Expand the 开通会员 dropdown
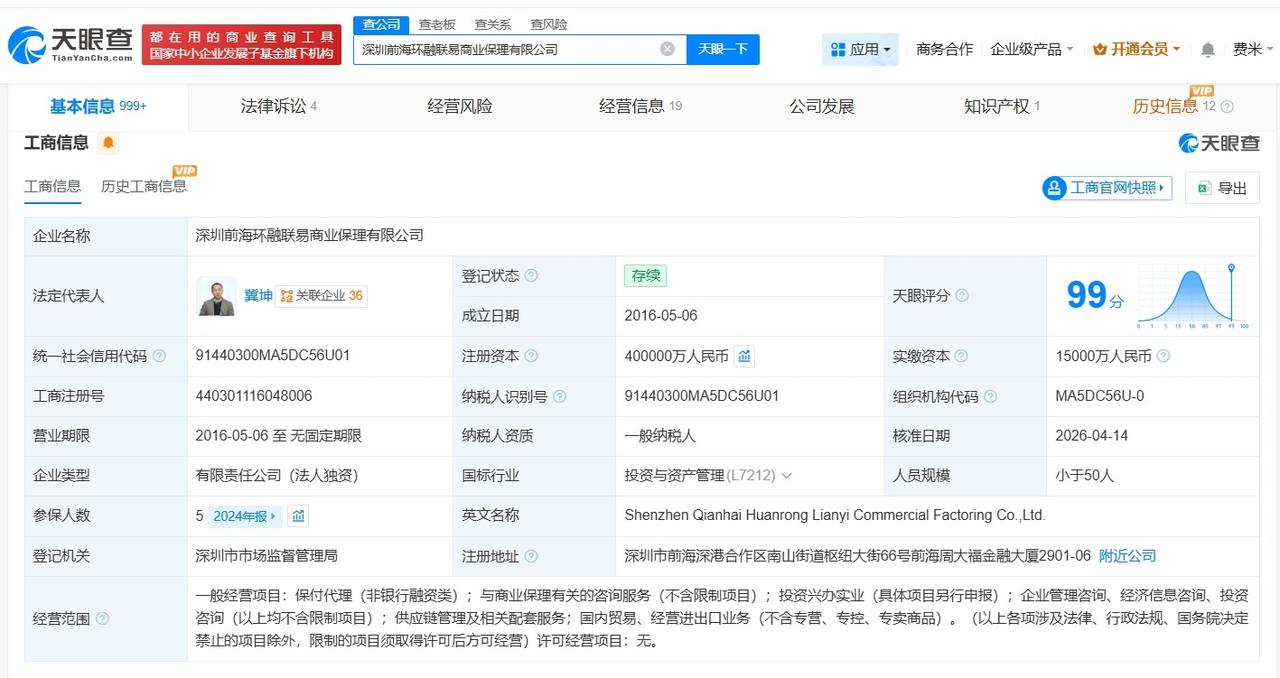1280x678 pixels. coord(1136,49)
